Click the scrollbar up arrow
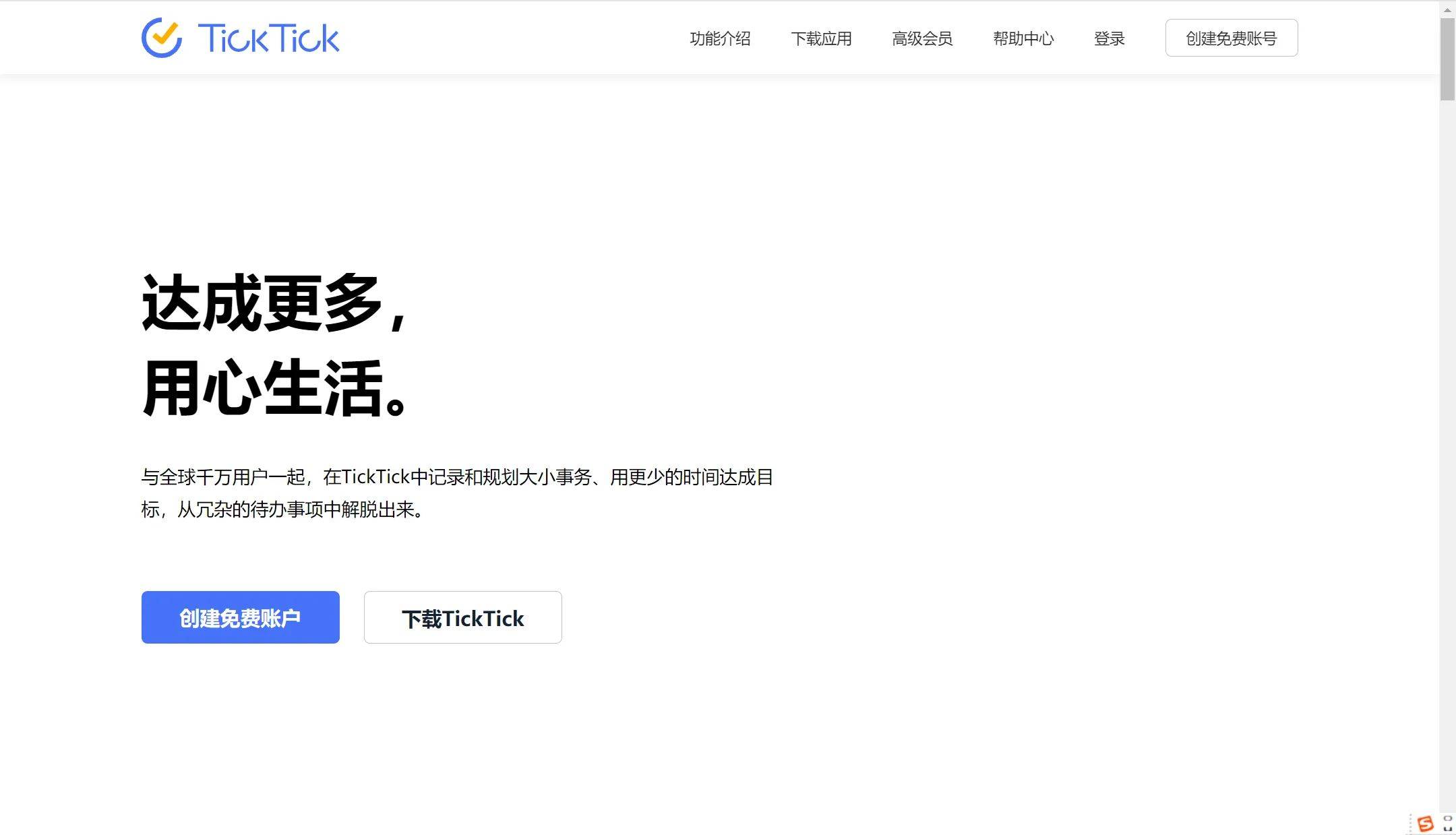Screen dimensions: 1456x835 click(1447, 9)
